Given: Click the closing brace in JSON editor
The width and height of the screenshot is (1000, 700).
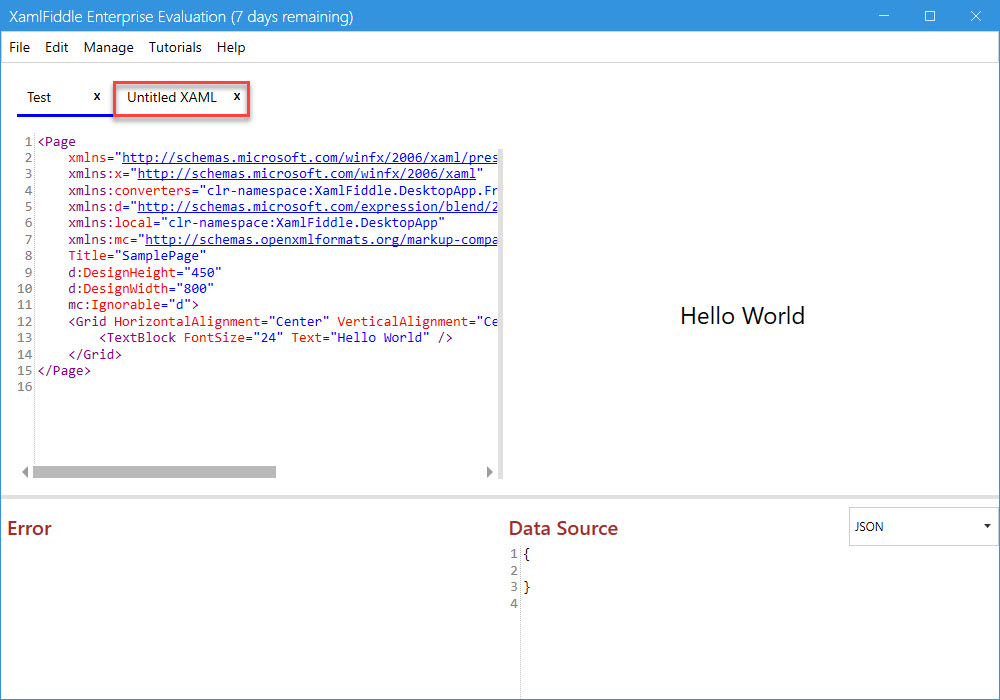Looking at the screenshot, I should click(526, 587).
